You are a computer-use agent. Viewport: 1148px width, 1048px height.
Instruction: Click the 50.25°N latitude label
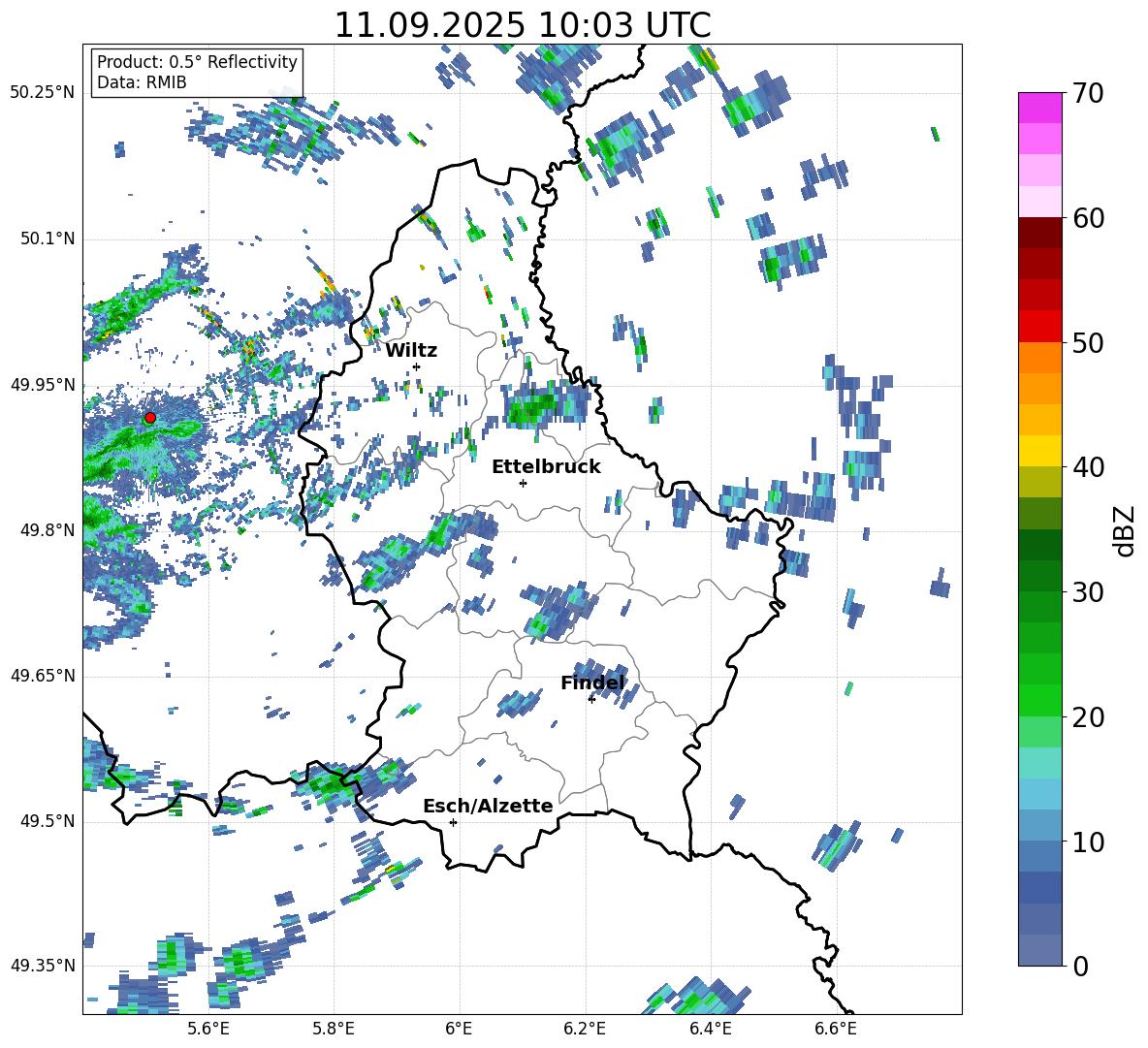tap(43, 93)
